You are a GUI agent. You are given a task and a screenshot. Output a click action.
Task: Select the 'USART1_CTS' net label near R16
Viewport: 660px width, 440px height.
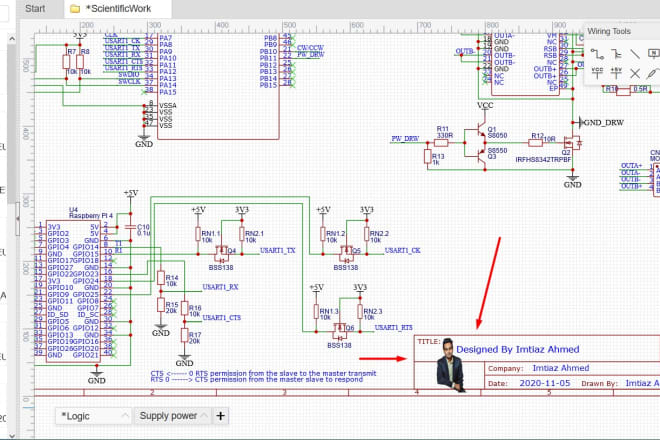[221, 317]
